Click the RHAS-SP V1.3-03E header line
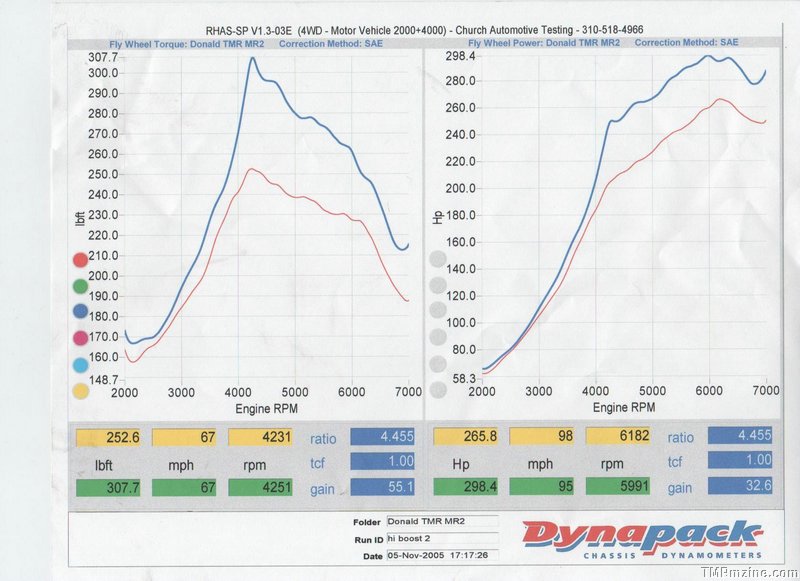Viewport: 800px width, 581px height. click(x=424, y=30)
